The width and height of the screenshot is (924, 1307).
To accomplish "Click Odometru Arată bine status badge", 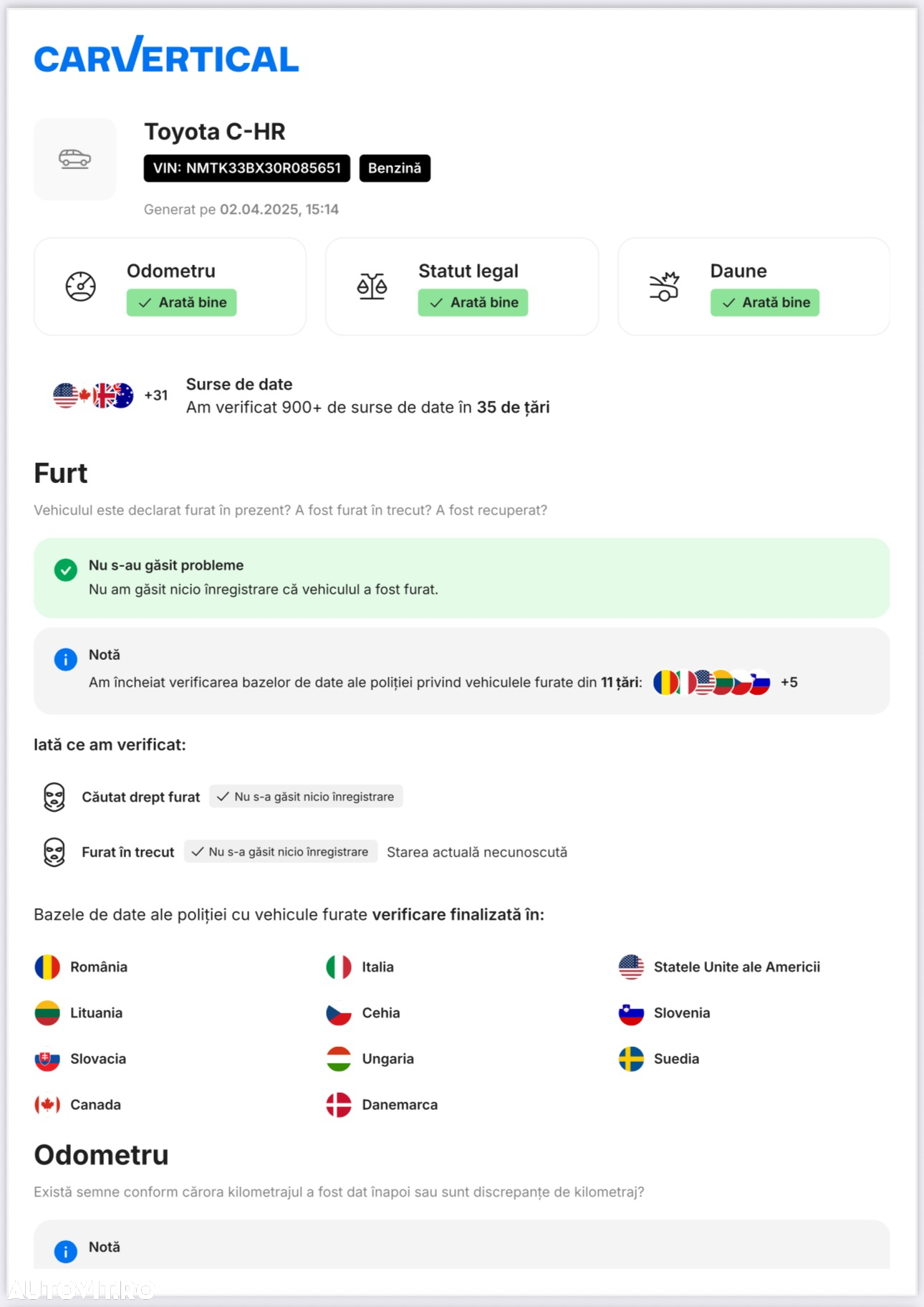I will [182, 302].
